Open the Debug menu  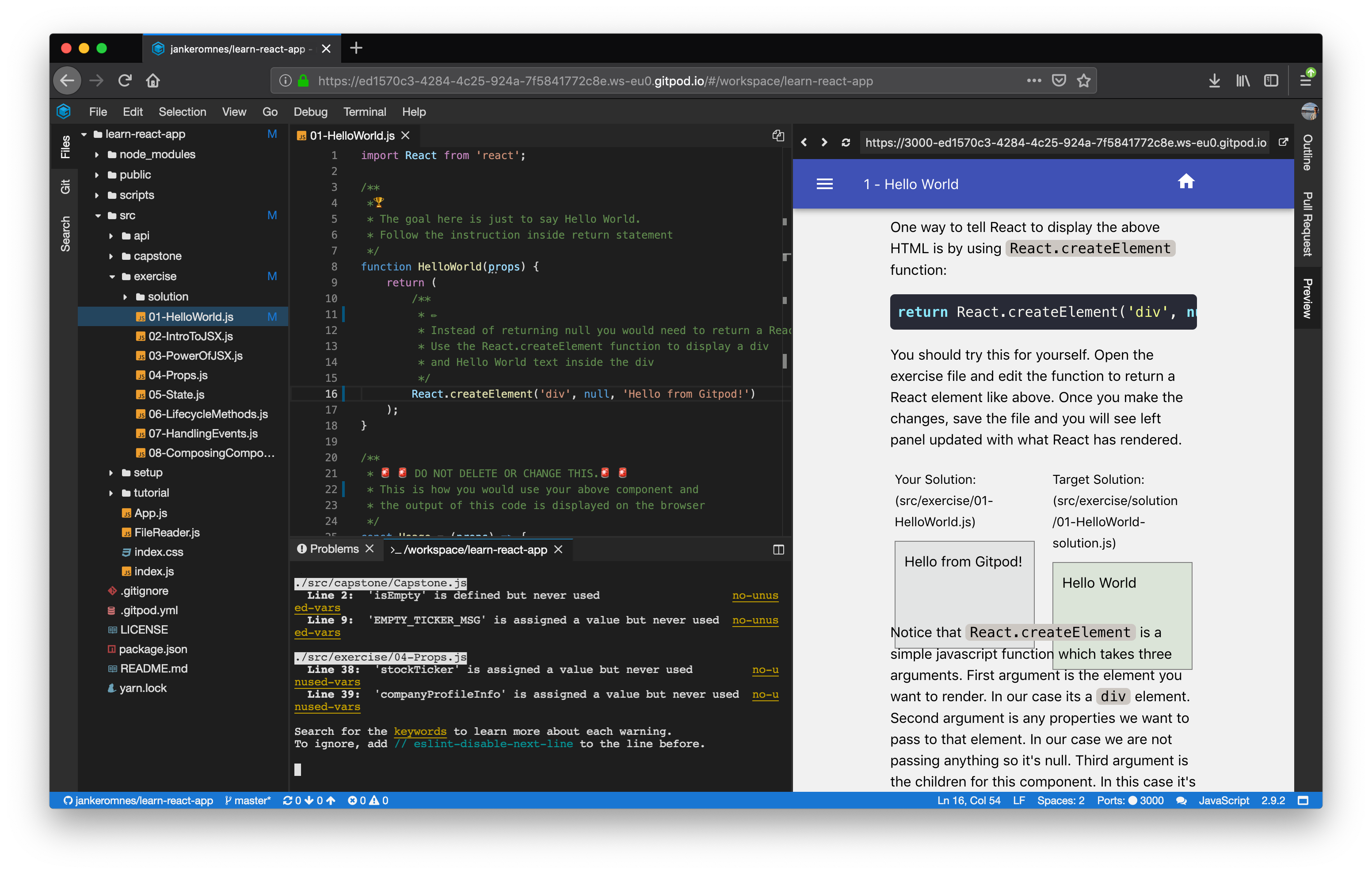[310, 112]
